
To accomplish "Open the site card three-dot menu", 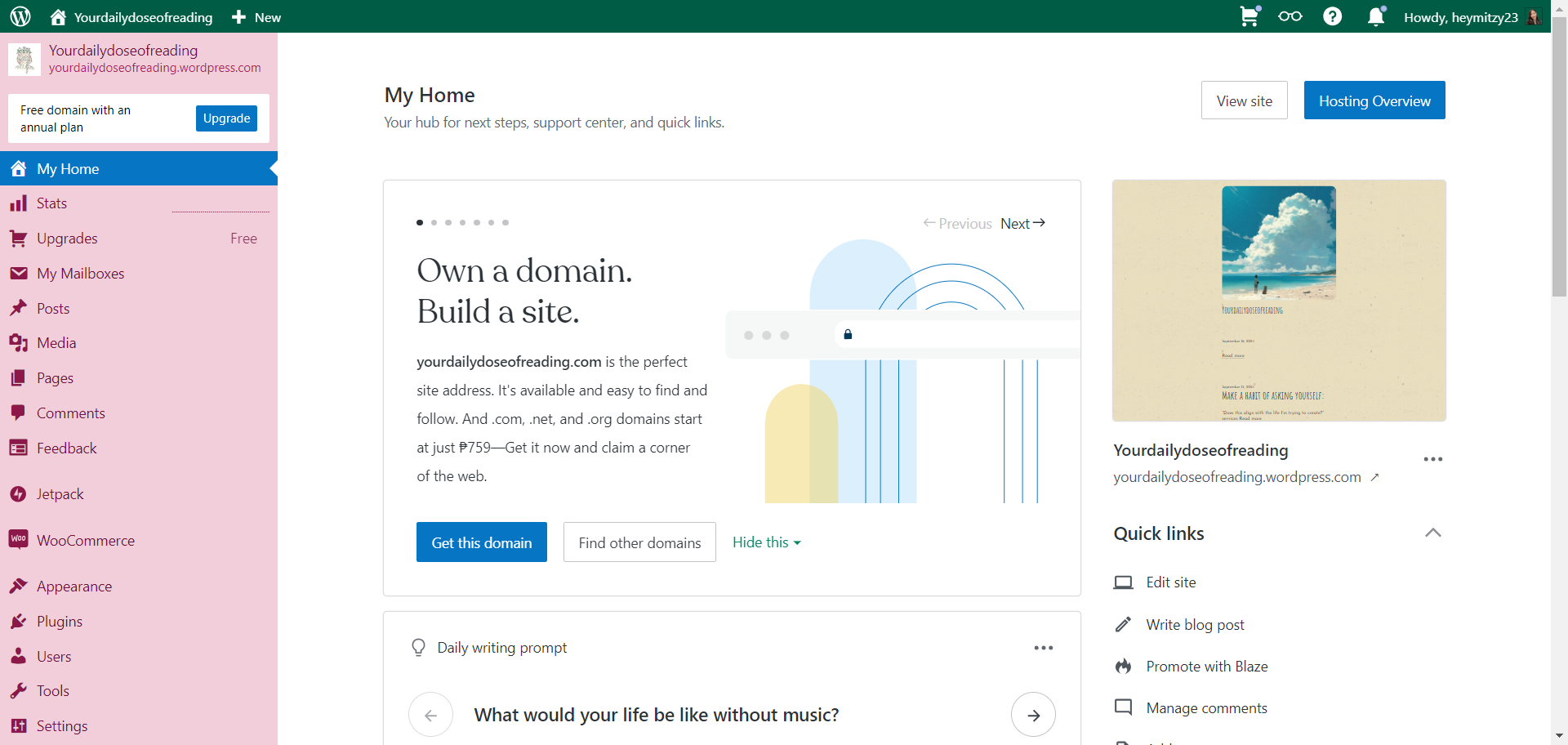I will pyautogui.click(x=1433, y=459).
